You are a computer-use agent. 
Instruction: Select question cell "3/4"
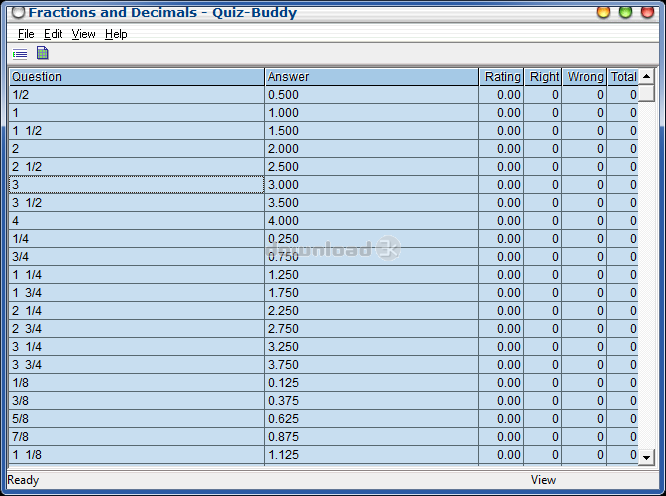tap(137, 256)
